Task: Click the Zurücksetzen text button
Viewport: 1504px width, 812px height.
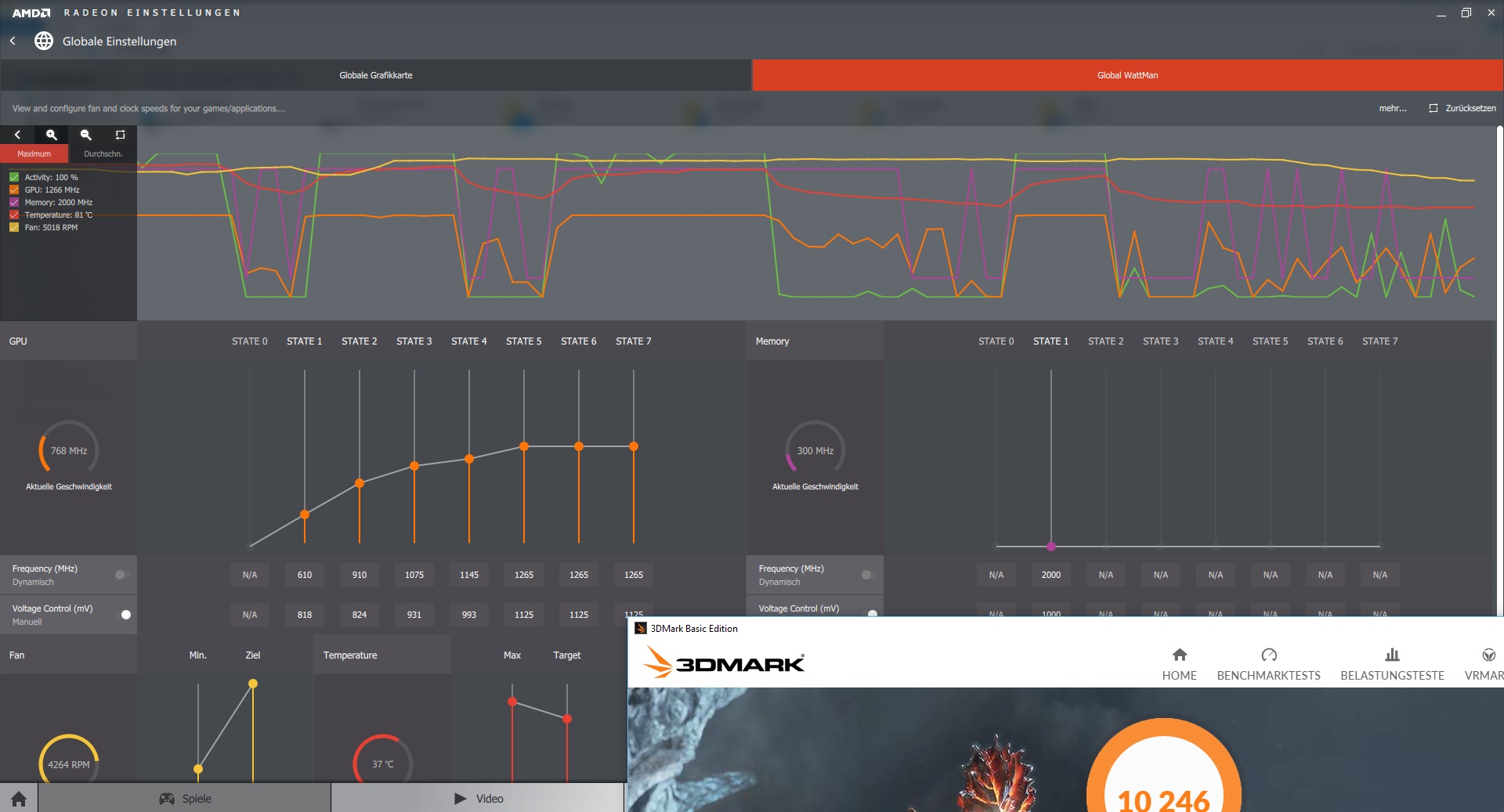Action: click(1470, 108)
